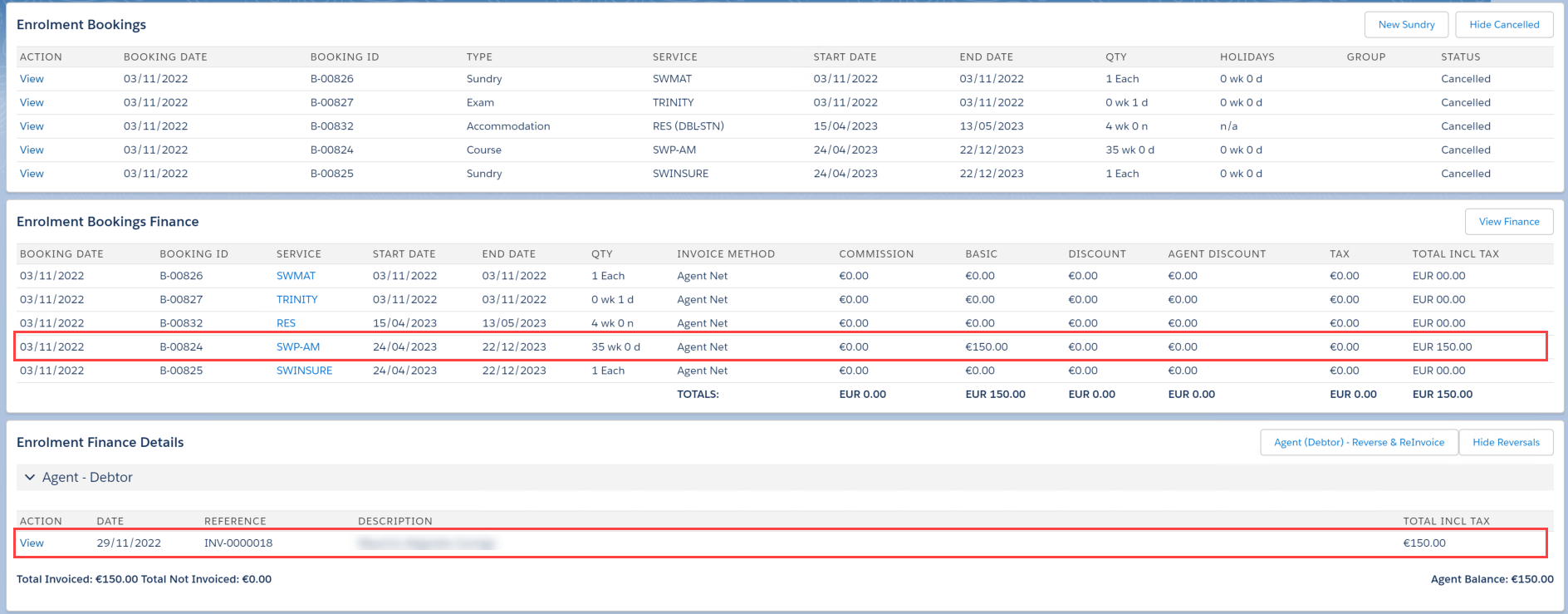
Task: Collapse the Agent - Debtor section chevron
Action: click(x=30, y=478)
